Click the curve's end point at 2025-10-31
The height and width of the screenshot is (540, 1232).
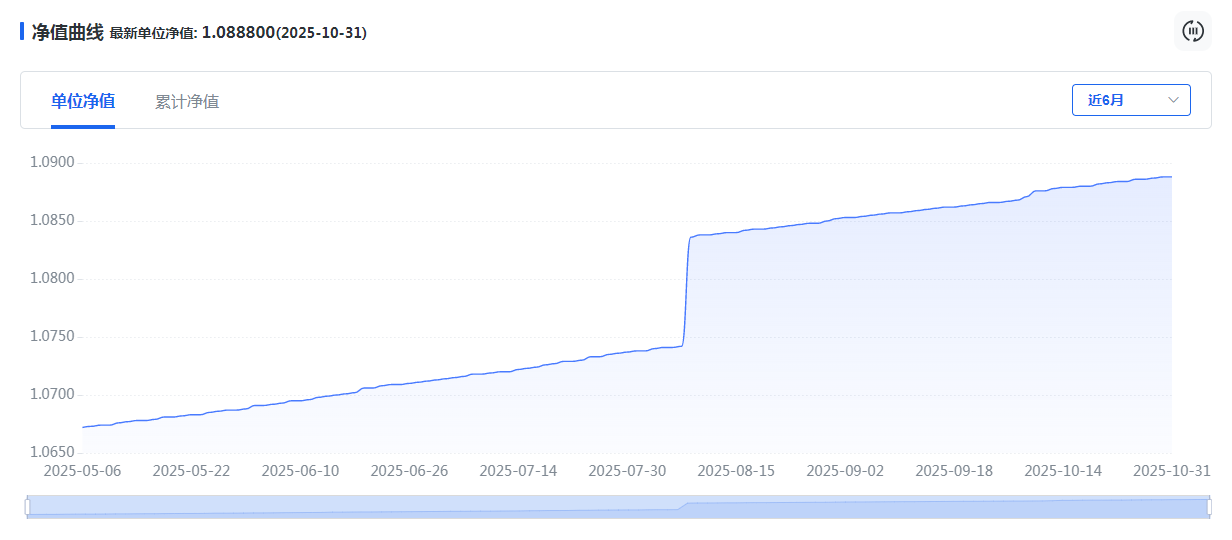click(1170, 177)
